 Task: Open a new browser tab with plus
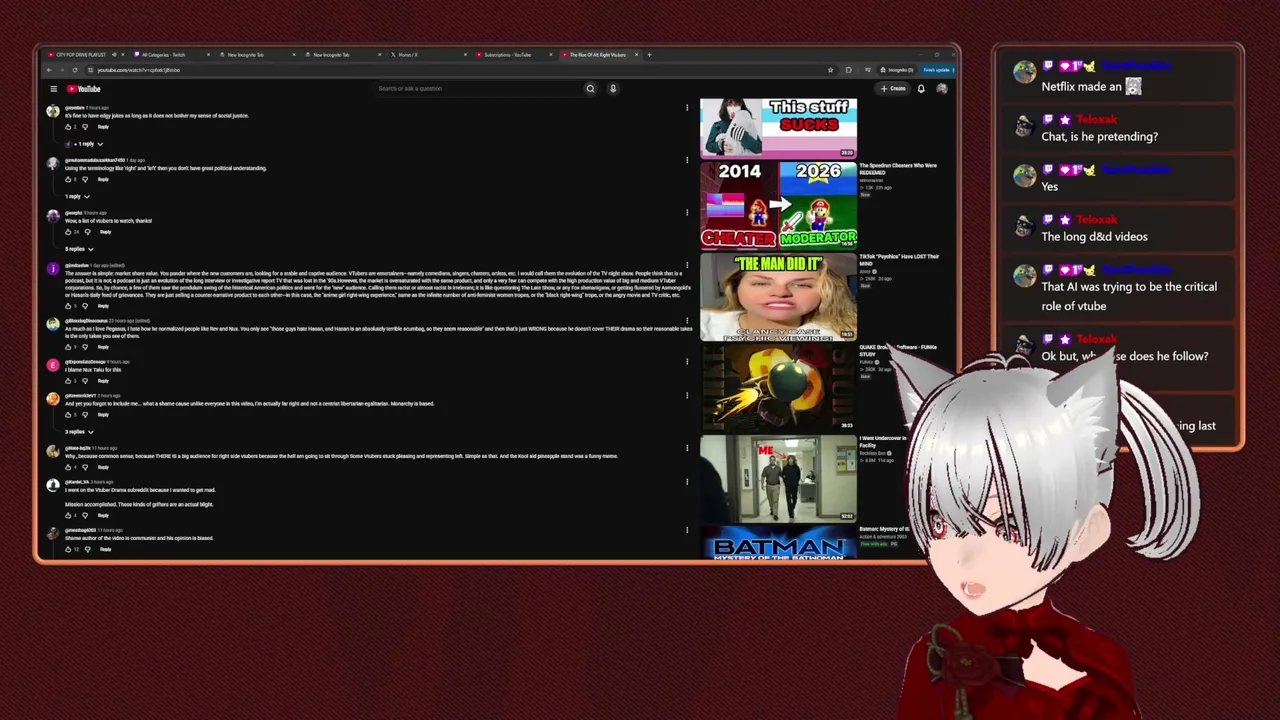pyautogui.click(x=649, y=55)
